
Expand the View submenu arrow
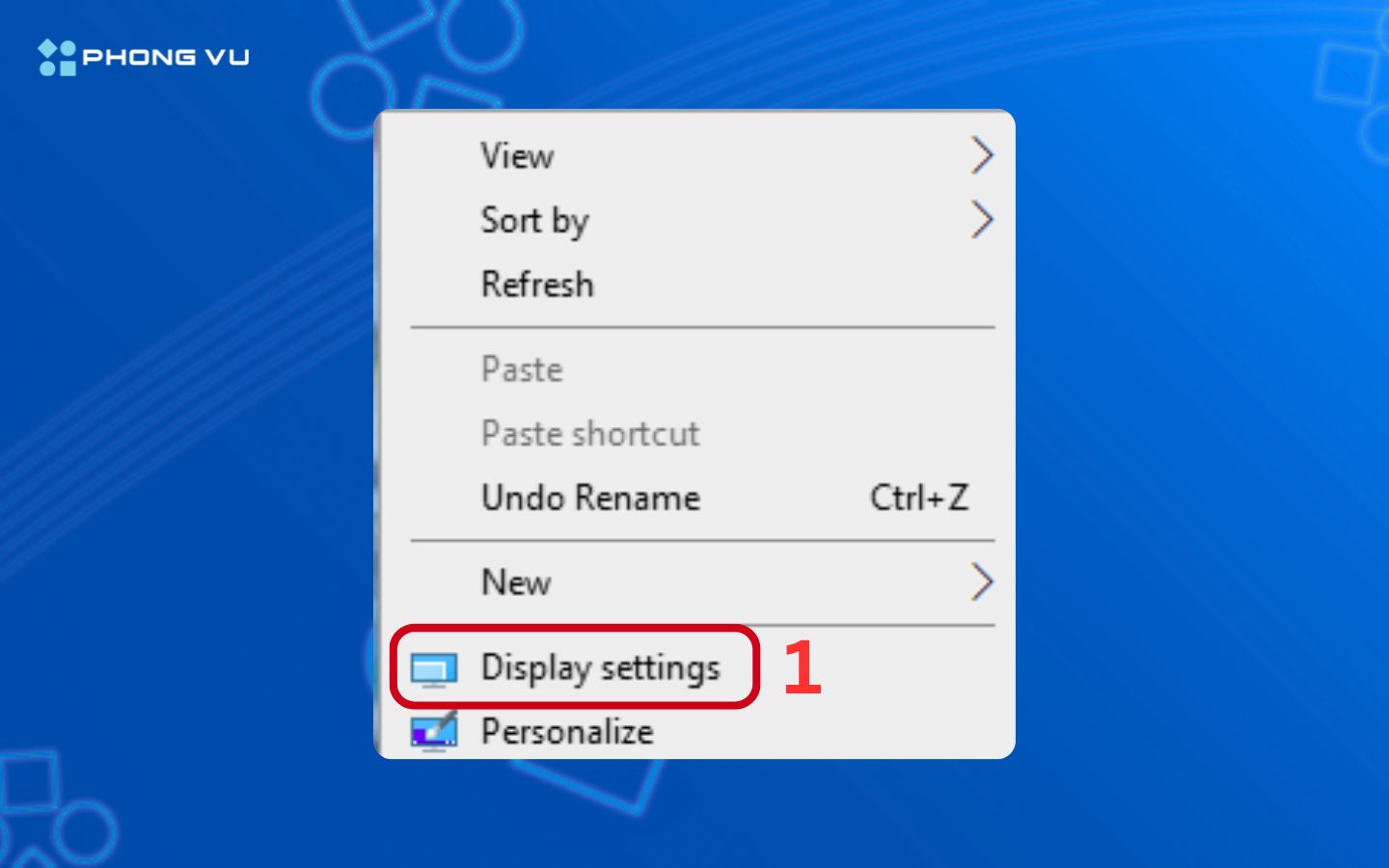click(981, 155)
